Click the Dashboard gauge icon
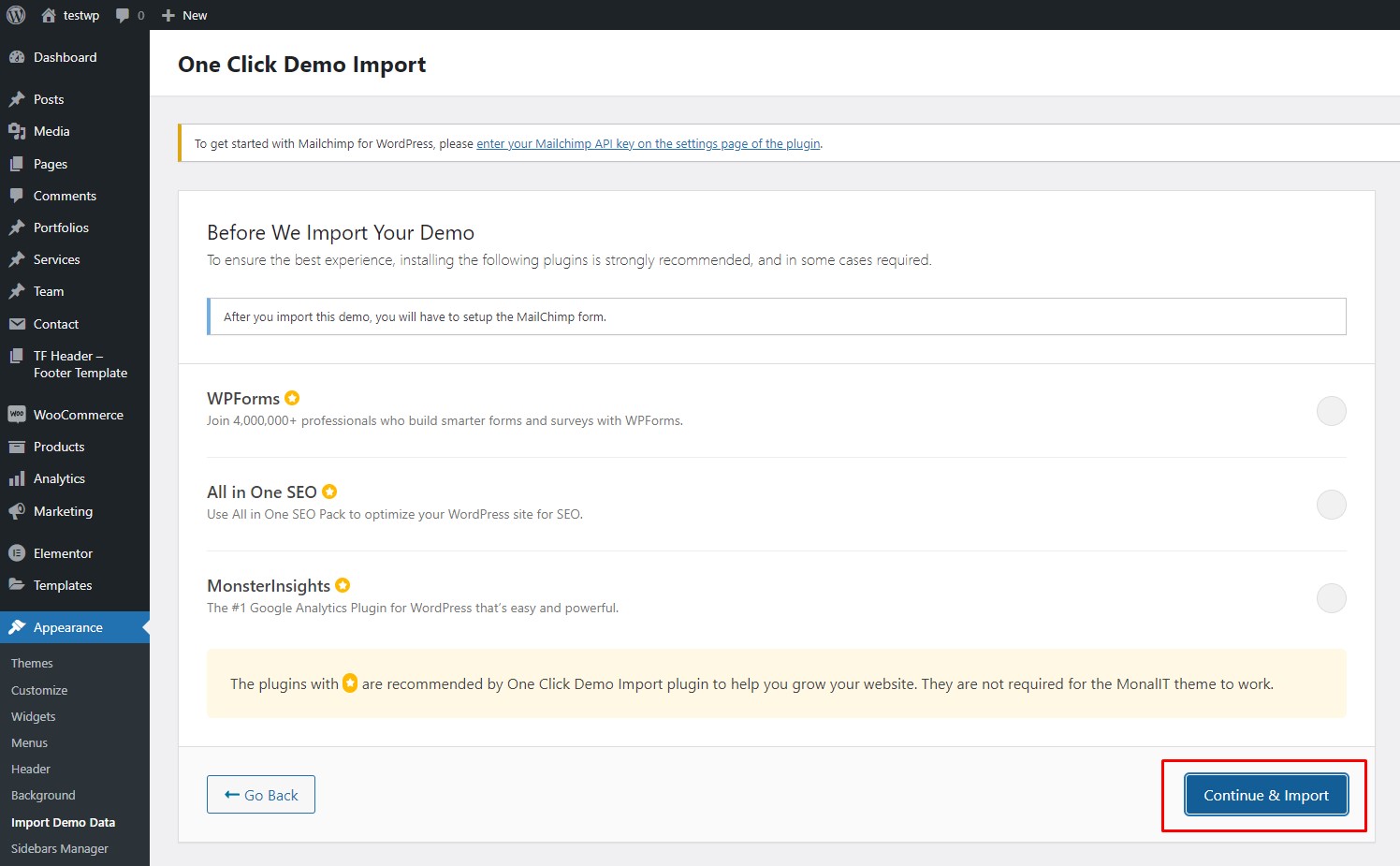The image size is (1400, 866). (x=17, y=57)
